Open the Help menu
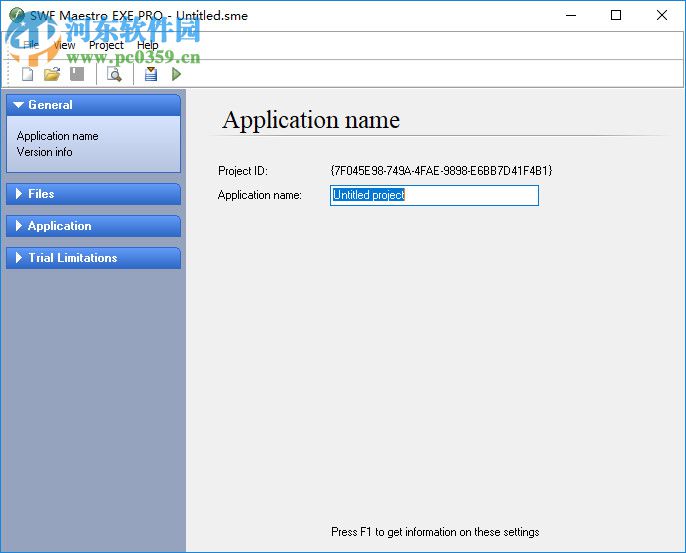Image resolution: width=686 pixels, height=553 pixels. pyautogui.click(x=147, y=45)
